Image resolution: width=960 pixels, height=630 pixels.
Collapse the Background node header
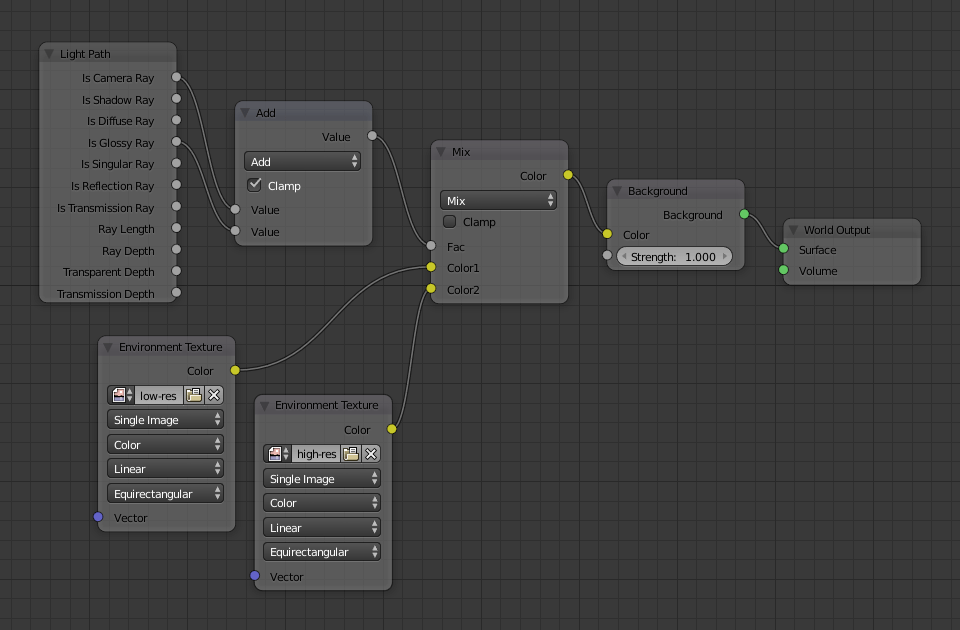pos(617,190)
